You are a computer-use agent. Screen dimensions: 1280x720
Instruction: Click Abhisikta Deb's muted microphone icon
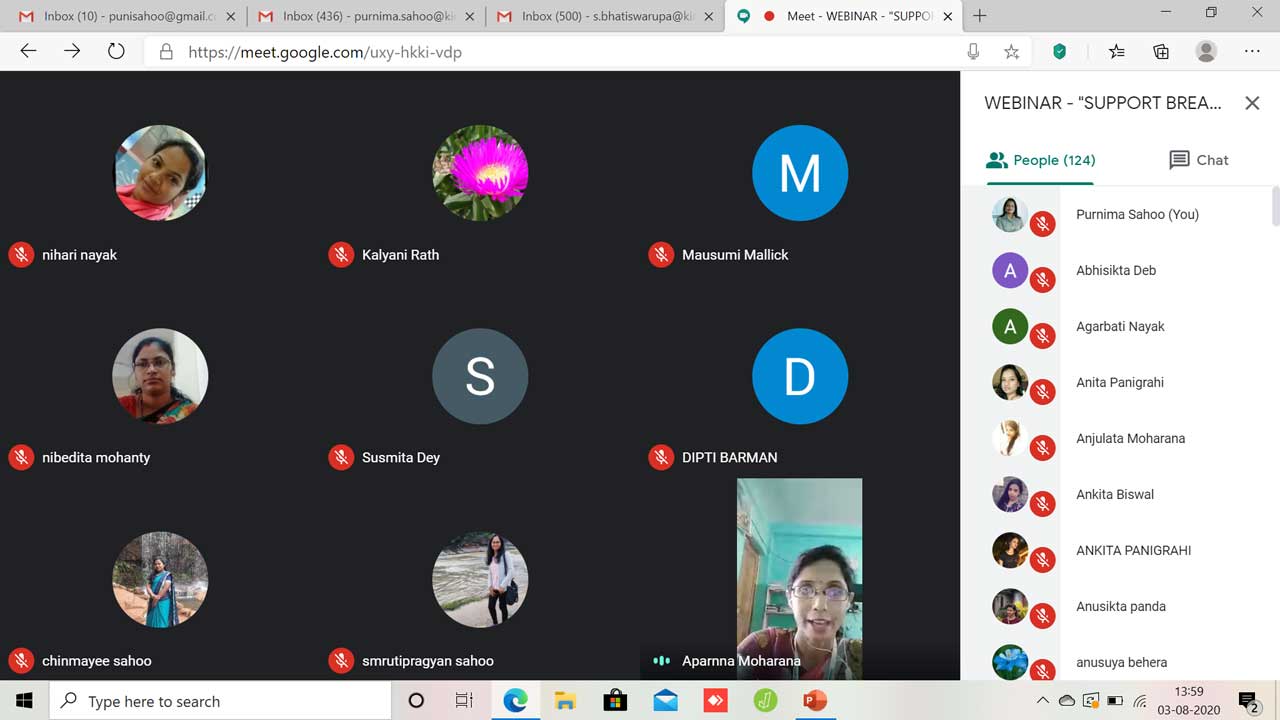coord(1043,281)
